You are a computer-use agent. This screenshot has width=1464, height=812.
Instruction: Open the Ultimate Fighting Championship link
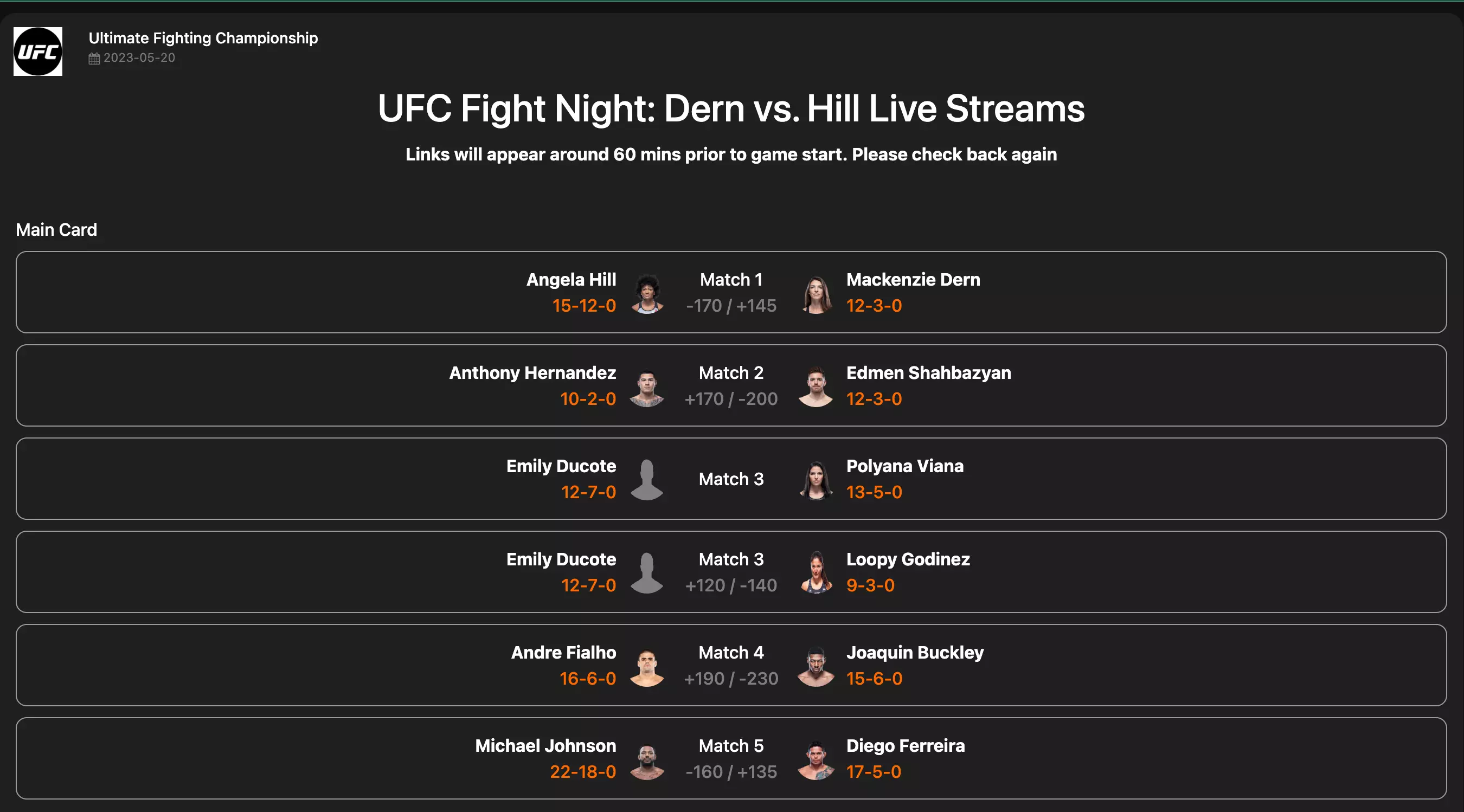(x=203, y=38)
